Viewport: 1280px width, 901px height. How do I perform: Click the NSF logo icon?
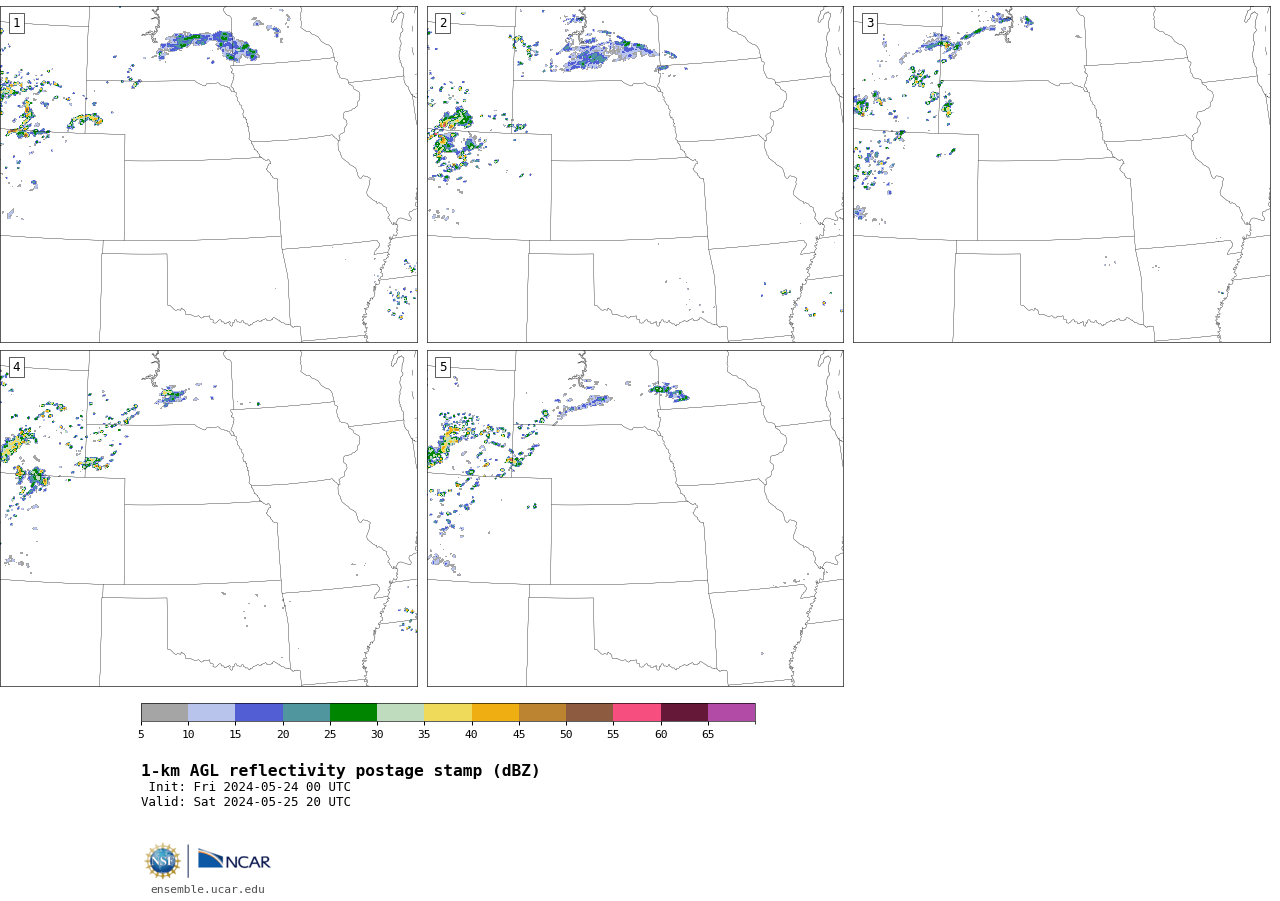click(x=163, y=861)
